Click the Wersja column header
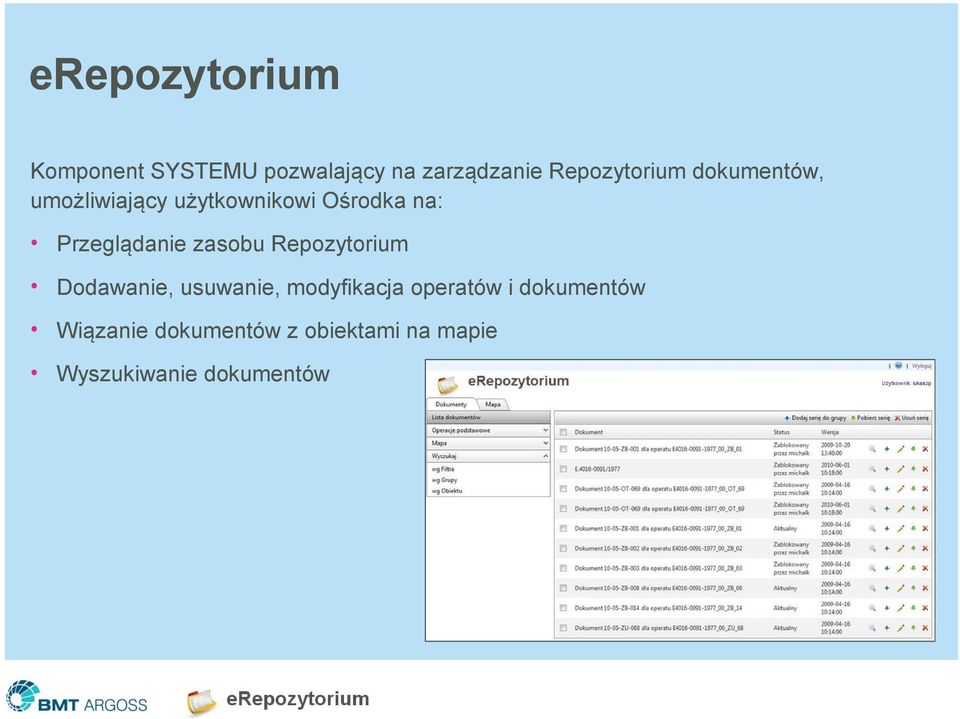960x719 pixels. (x=830, y=432)
